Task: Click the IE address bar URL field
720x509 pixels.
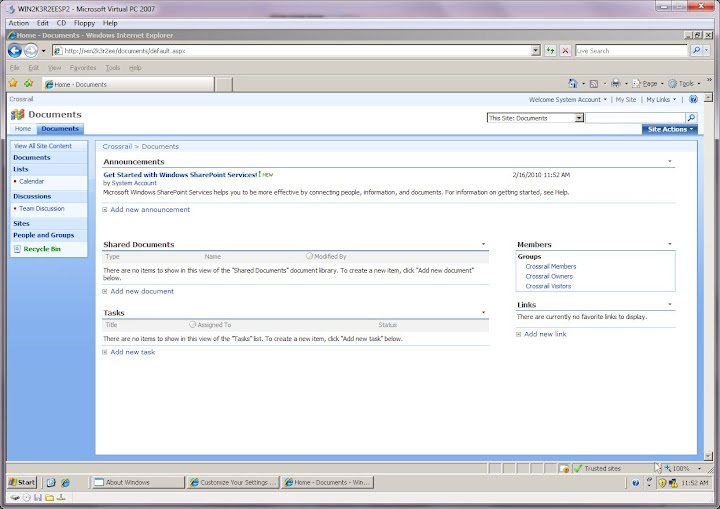Action: tap(292, 51)
